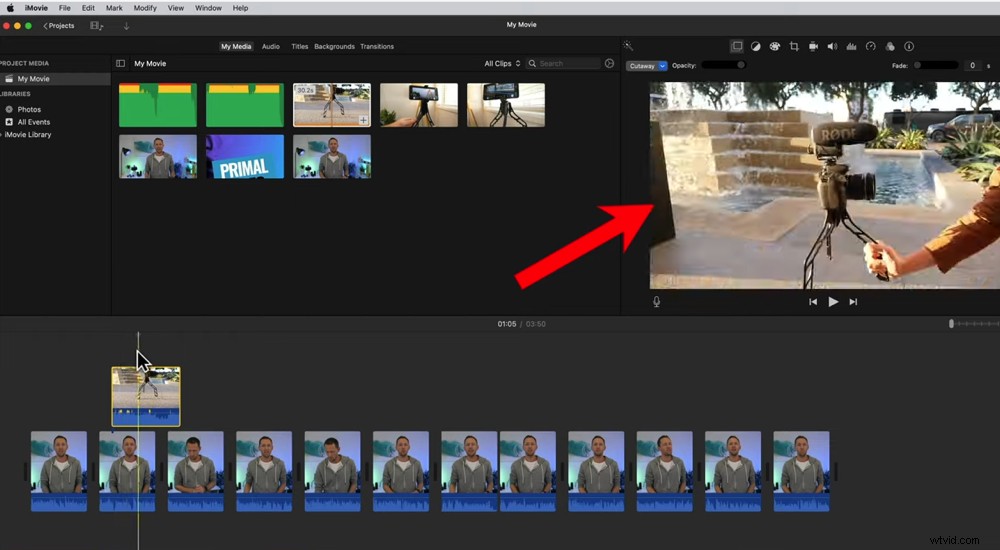Open video overlay settings icon
Image resolution: width=1000 pixels, height=550 pixels.
click(737, 46)
